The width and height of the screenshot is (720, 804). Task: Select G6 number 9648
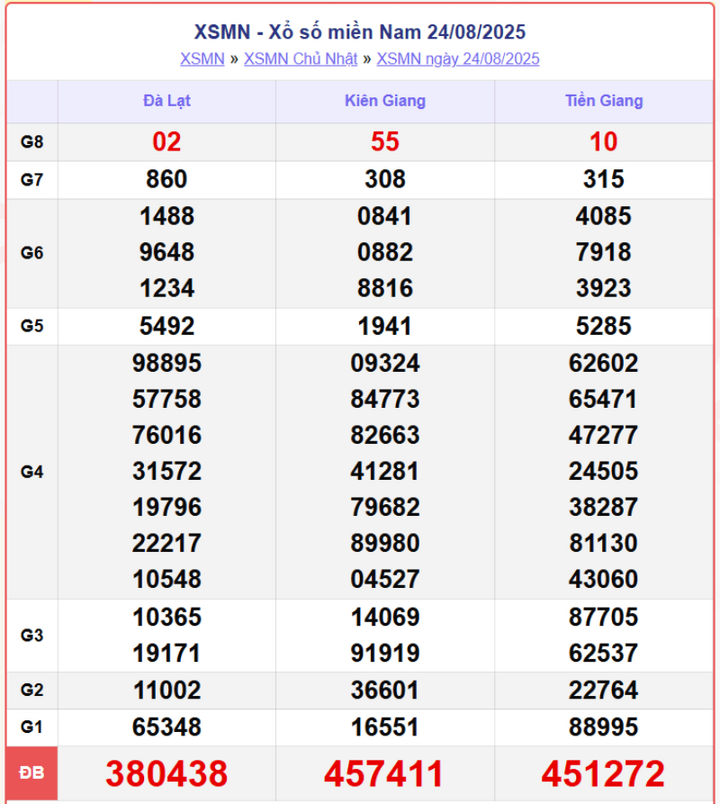click(167, 252)
